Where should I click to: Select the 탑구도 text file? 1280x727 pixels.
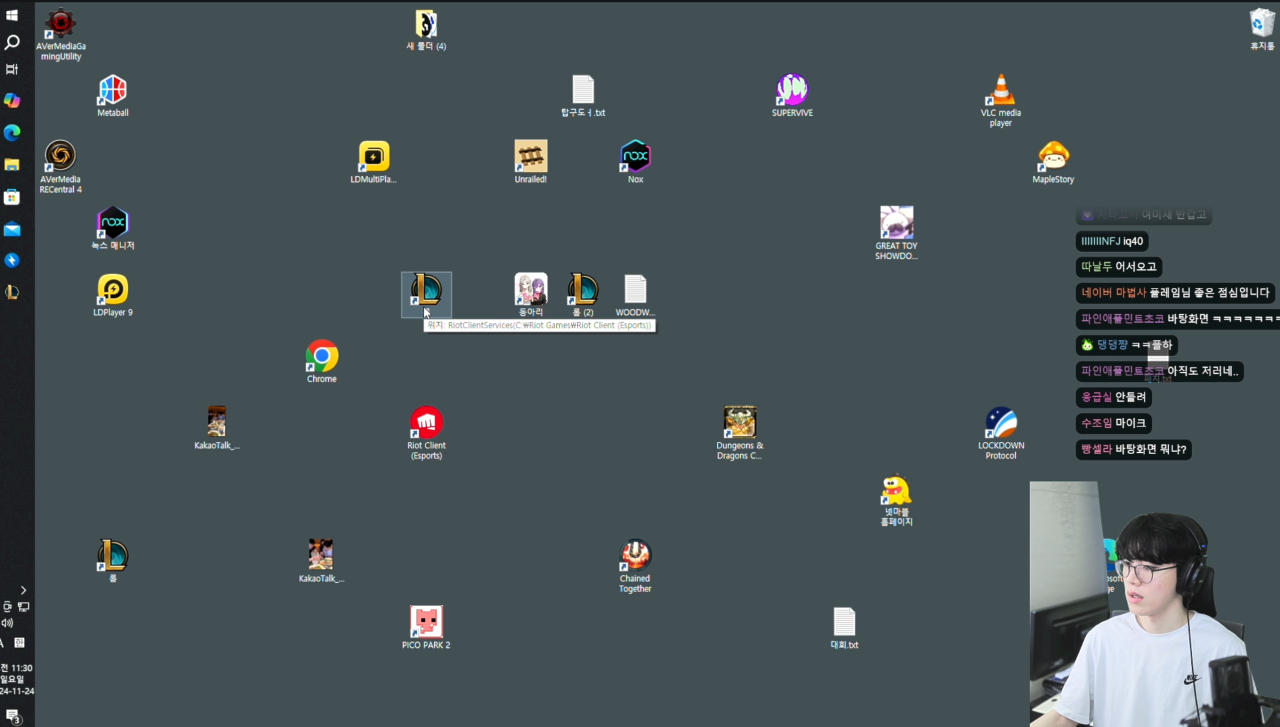(x=583, y=96)
